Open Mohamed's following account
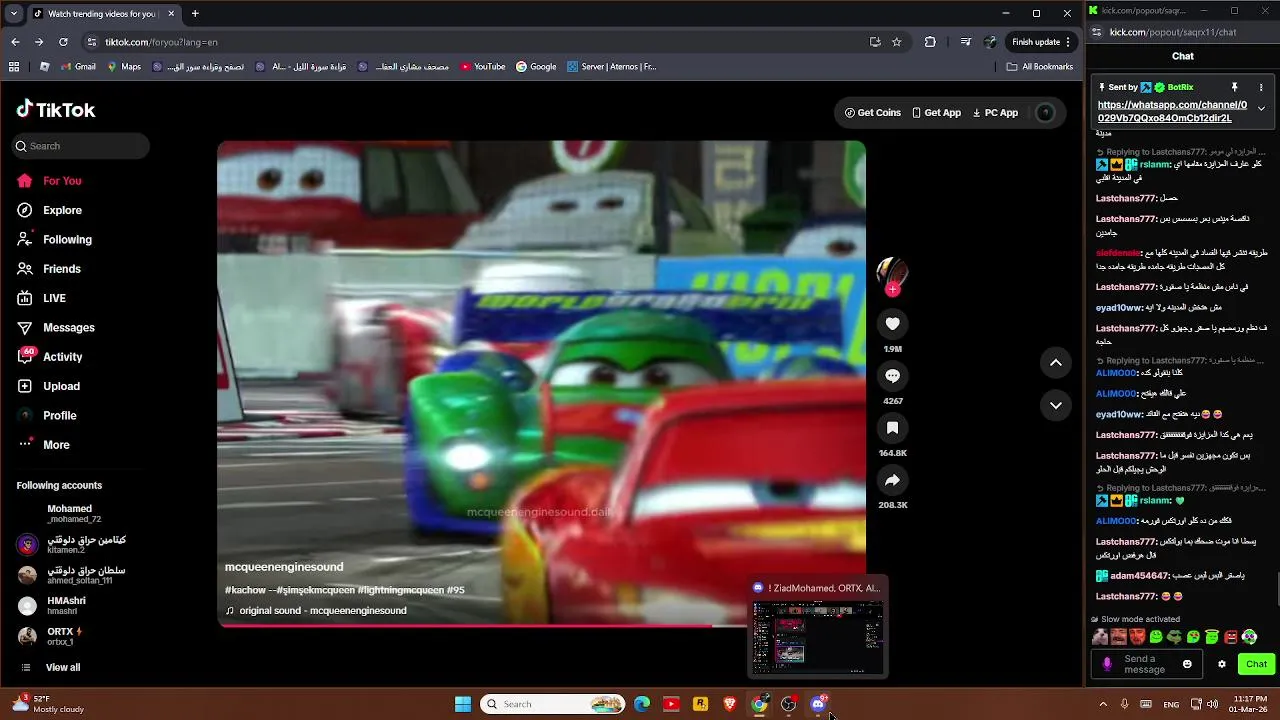1280x720 pixels. pos(74,514)
